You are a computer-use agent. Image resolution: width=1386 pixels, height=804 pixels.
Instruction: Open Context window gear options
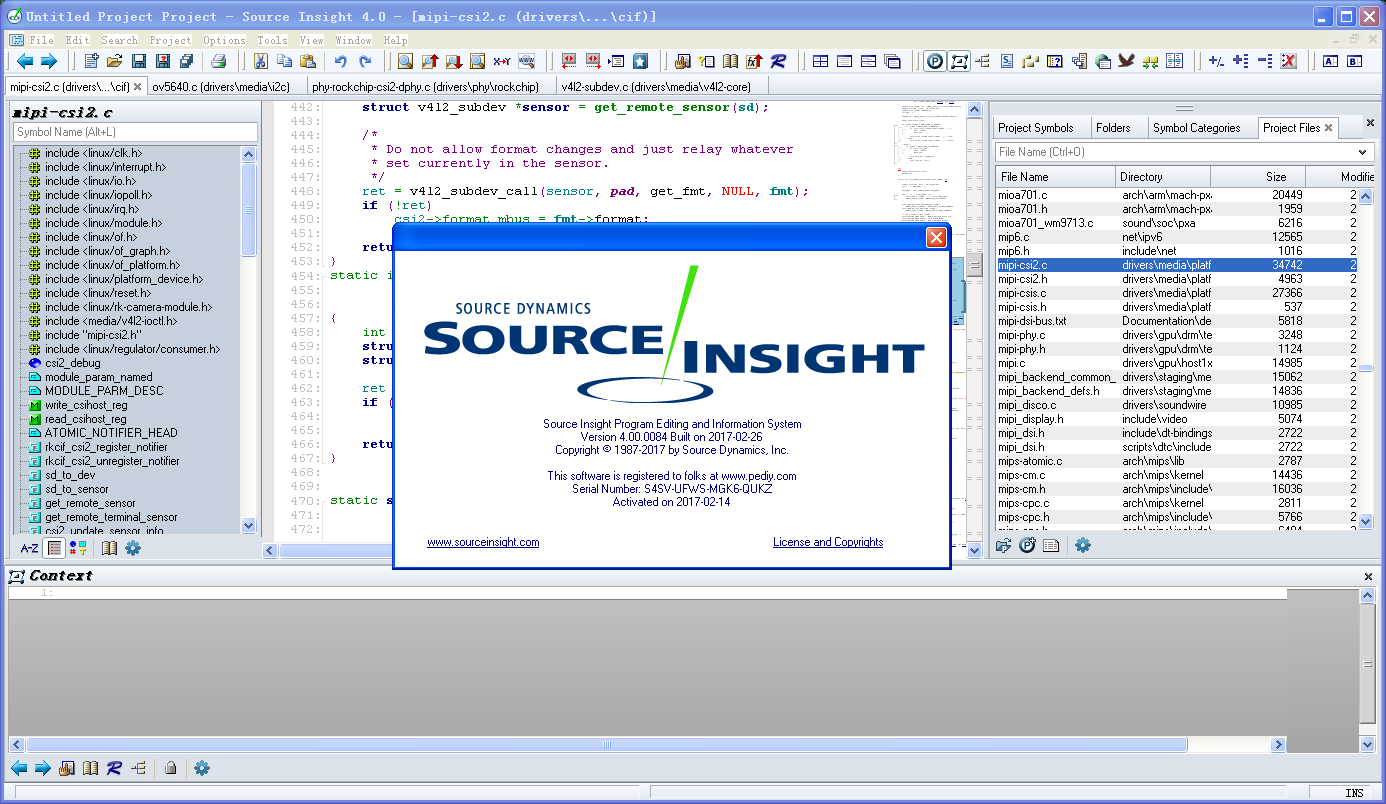(x=202, y=768)
